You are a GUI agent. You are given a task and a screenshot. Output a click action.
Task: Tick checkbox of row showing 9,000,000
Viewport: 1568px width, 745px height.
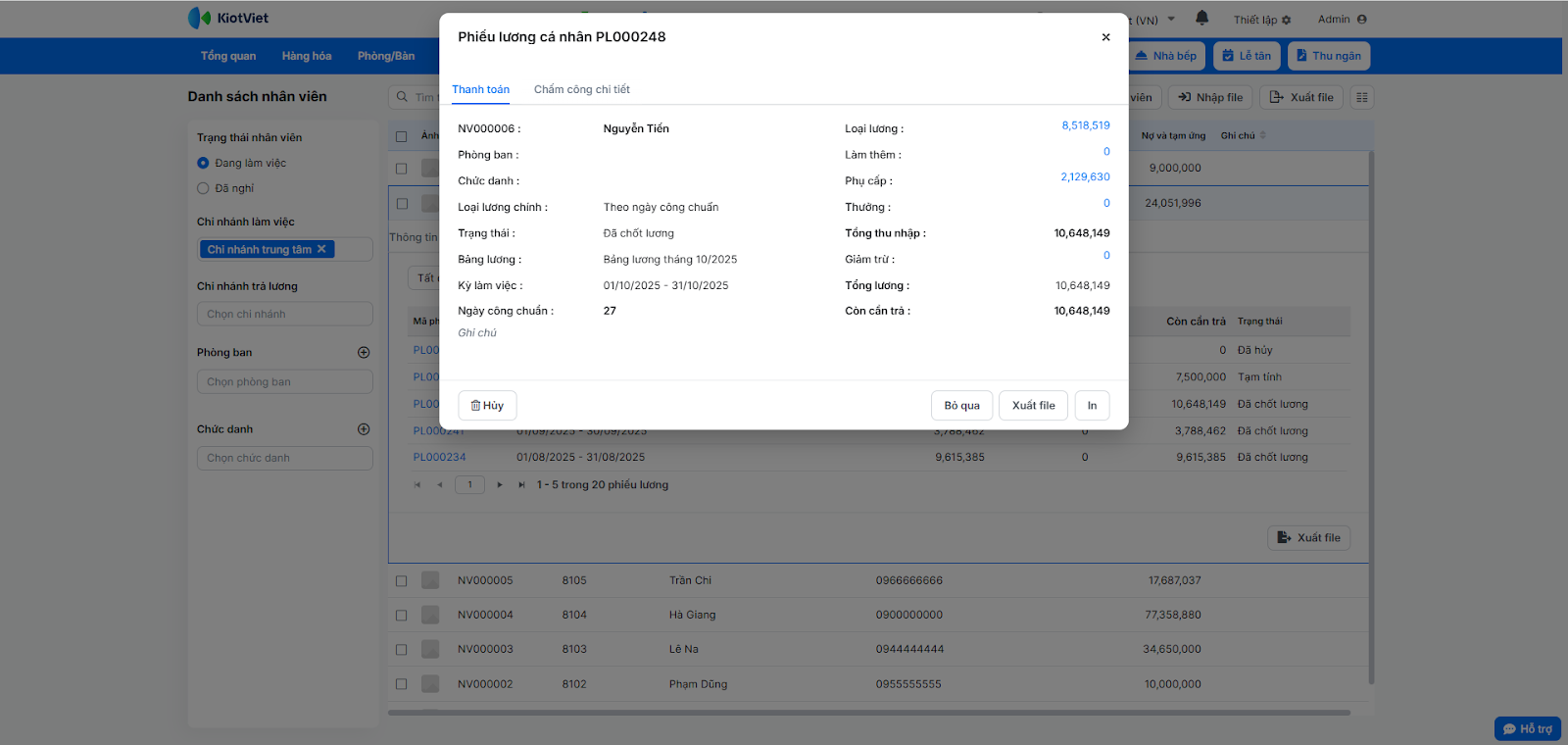401,169
